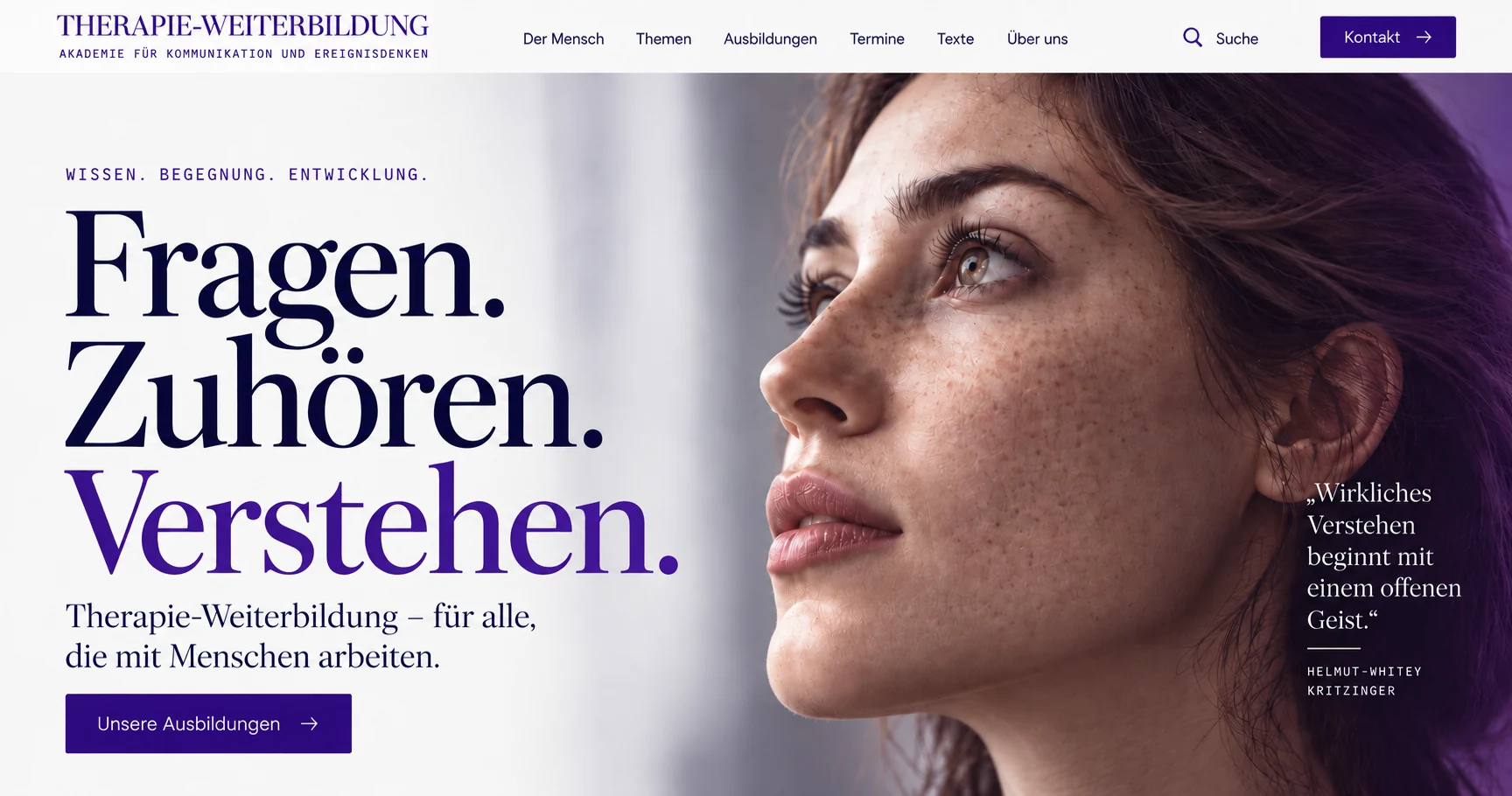Open the Der Mensch menu item
This screenshot has height=796, width=1512.
[x=563, y=38]
